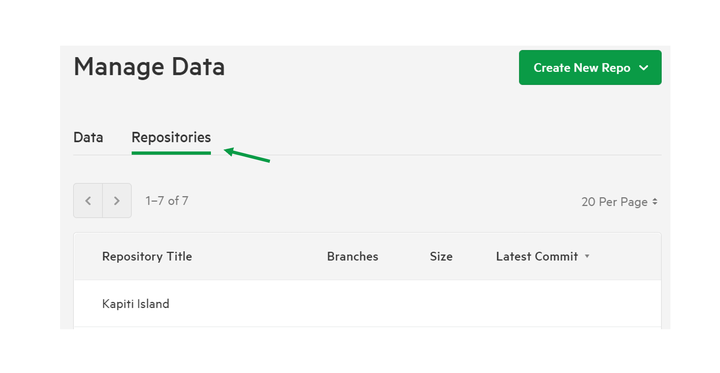This screenshot has height=373, width=720.
Task: Click the green underline beneath Repositories
Action: coord(171,153)
